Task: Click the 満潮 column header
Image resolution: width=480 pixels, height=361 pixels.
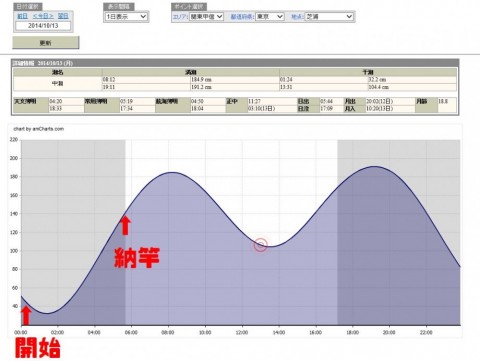Action: pyautogui.click(x=191, y=72)
